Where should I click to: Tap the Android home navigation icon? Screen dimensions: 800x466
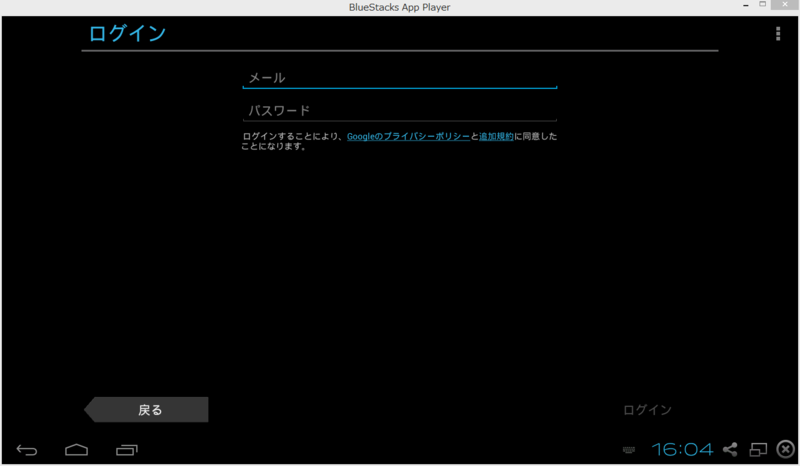77,450
